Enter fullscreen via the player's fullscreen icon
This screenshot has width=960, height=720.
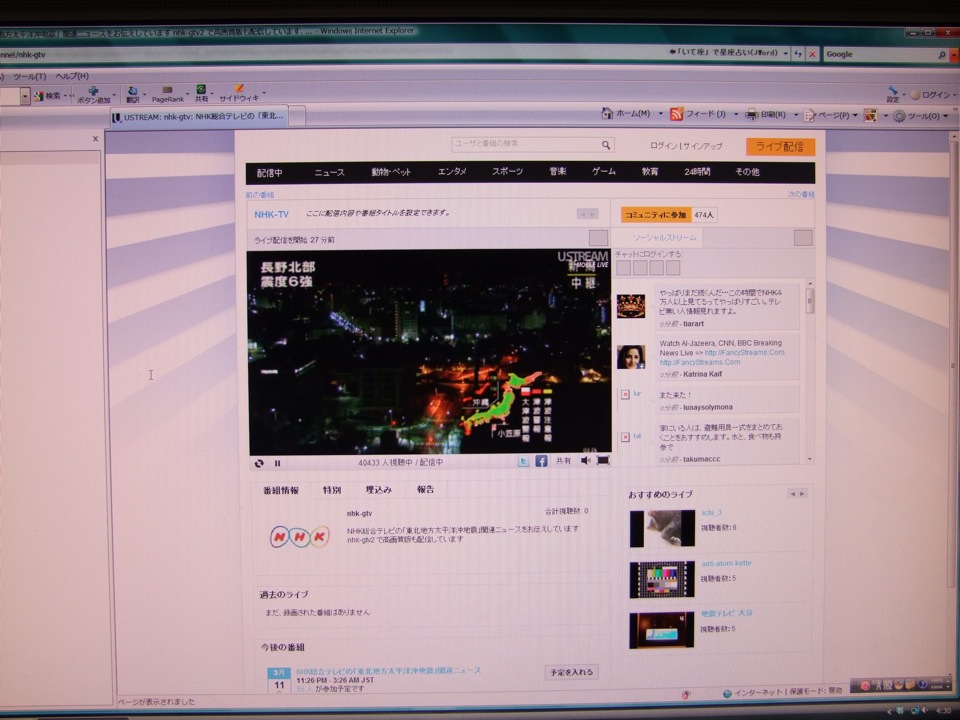603,460
